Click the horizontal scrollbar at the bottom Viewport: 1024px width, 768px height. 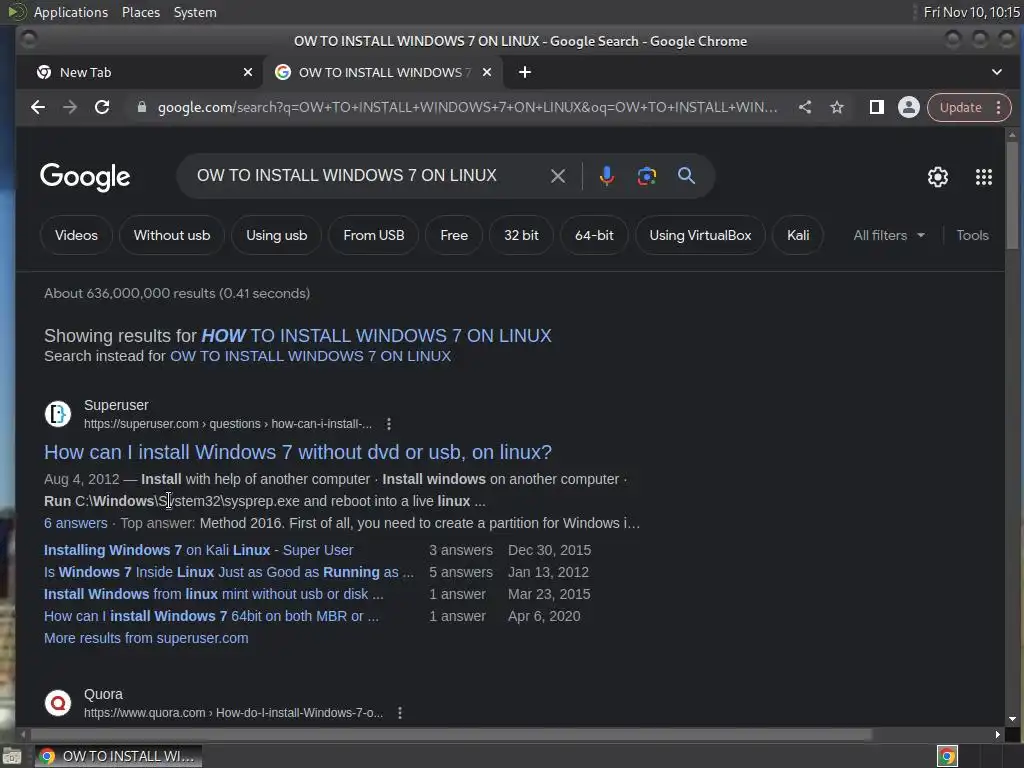(449, 735)
